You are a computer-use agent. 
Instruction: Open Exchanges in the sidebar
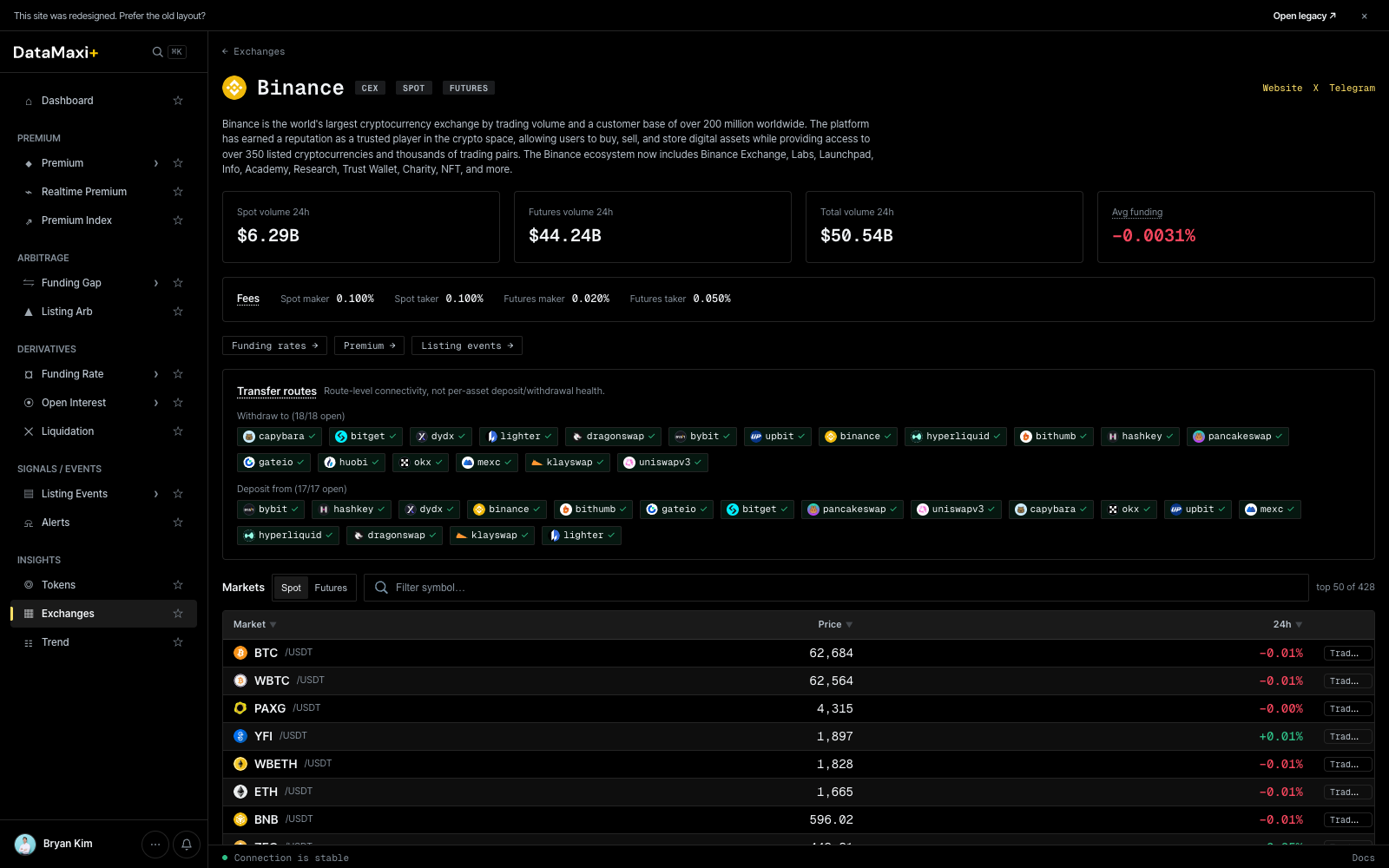[103, 614]
